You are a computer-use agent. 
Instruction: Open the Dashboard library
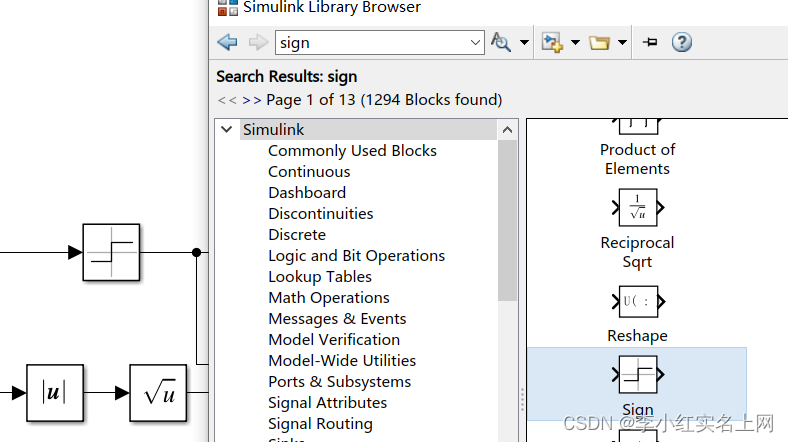pos(307,193)
